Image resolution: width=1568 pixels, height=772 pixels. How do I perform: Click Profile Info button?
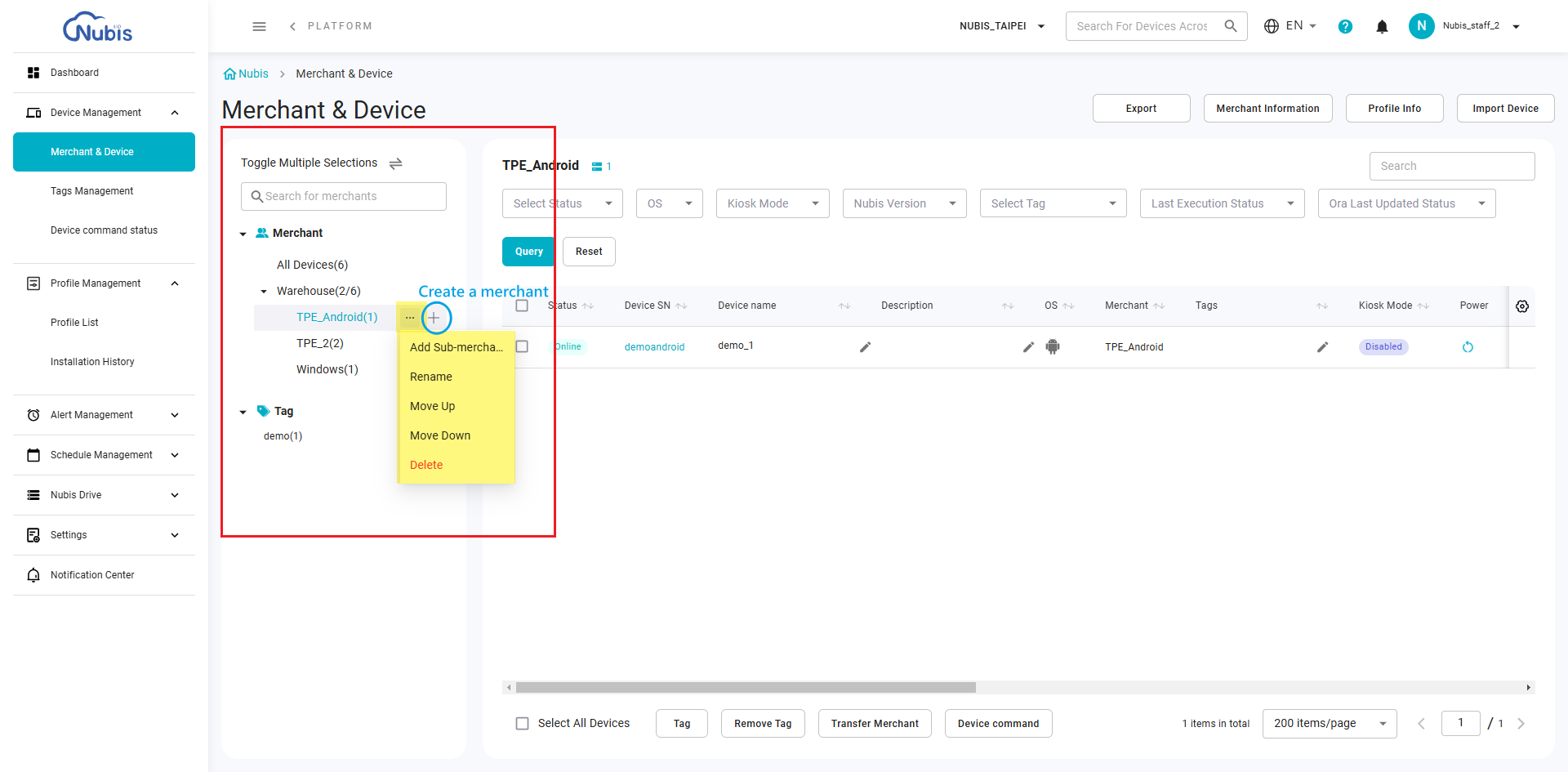pyautogui.click(x=1394, y=109)
